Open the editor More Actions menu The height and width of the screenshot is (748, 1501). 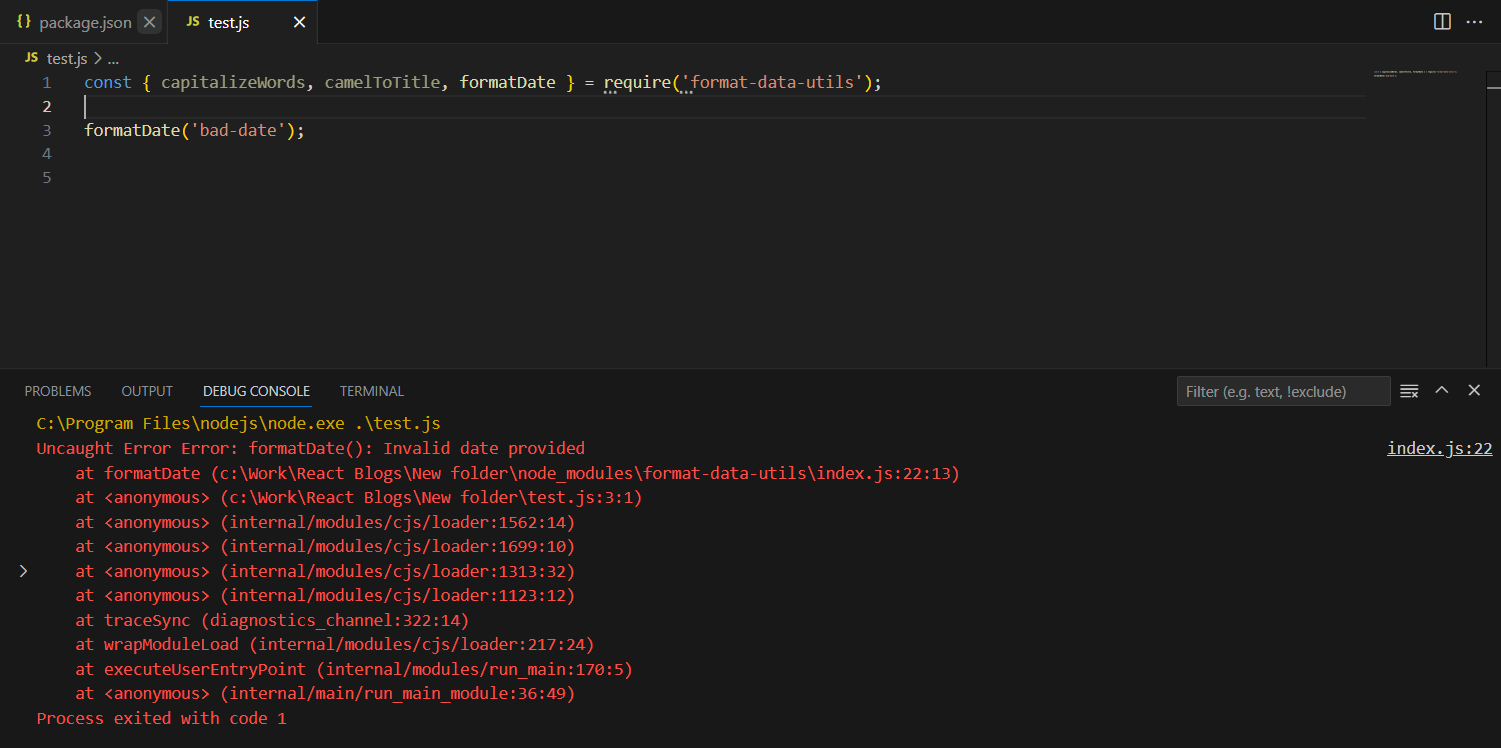(x=1474, y=22)
